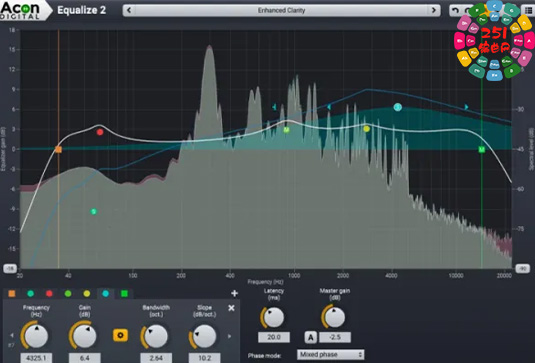Click the undo arrow icon
The width and height of the screenshot is (535, 363).
point(455,10)
